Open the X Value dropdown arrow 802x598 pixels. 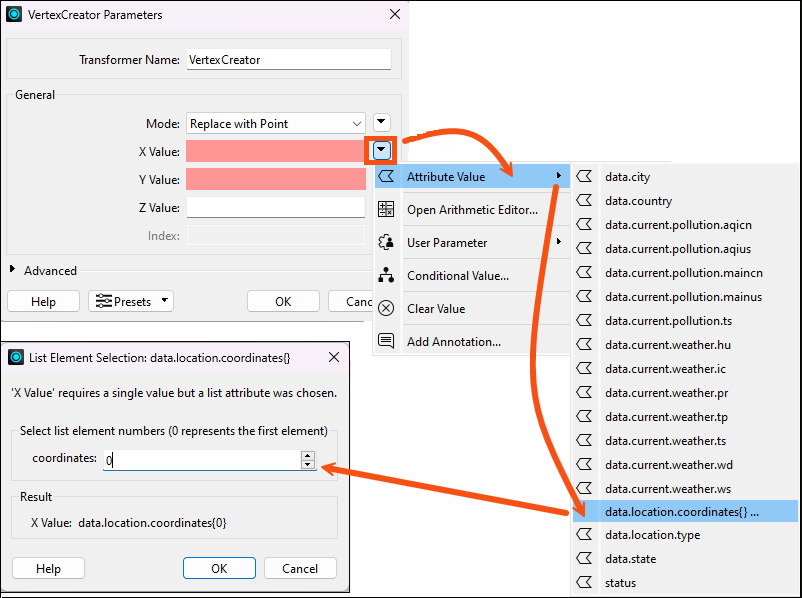tap(381, 151)
